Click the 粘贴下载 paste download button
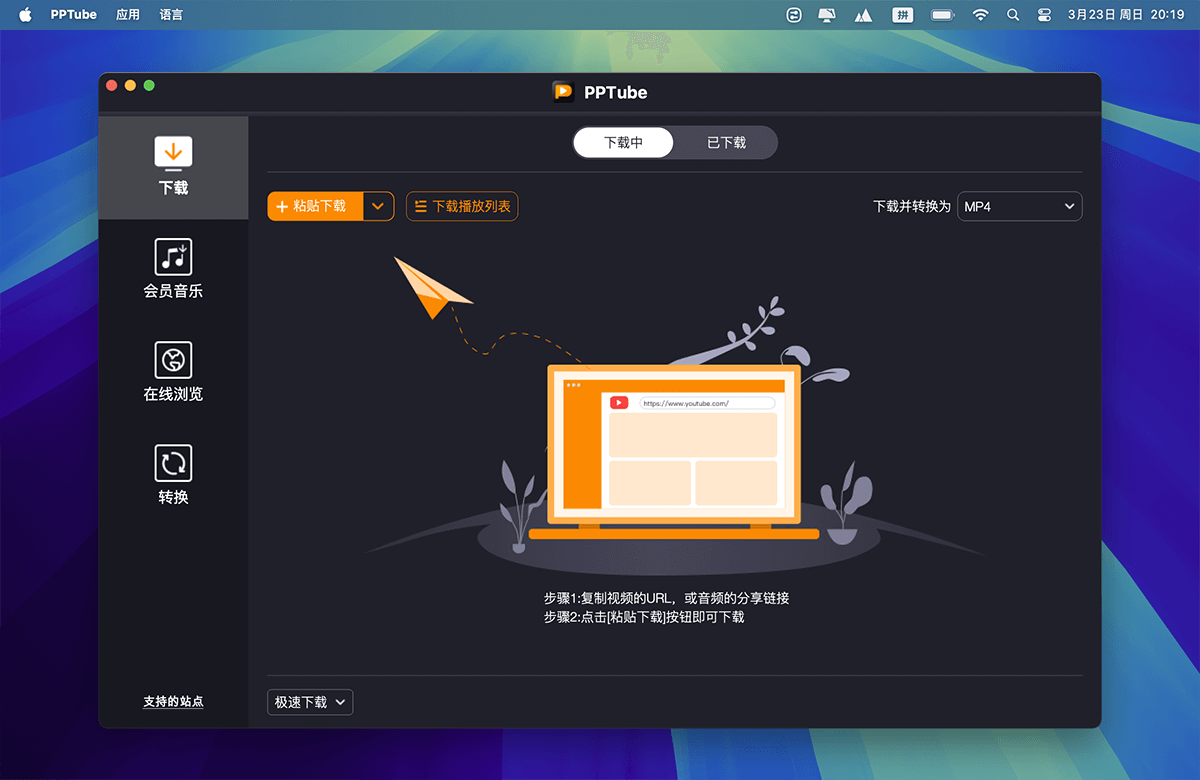Image resolution: width=1200 pixels, height=780 pixels. click(x=315, y=206)
